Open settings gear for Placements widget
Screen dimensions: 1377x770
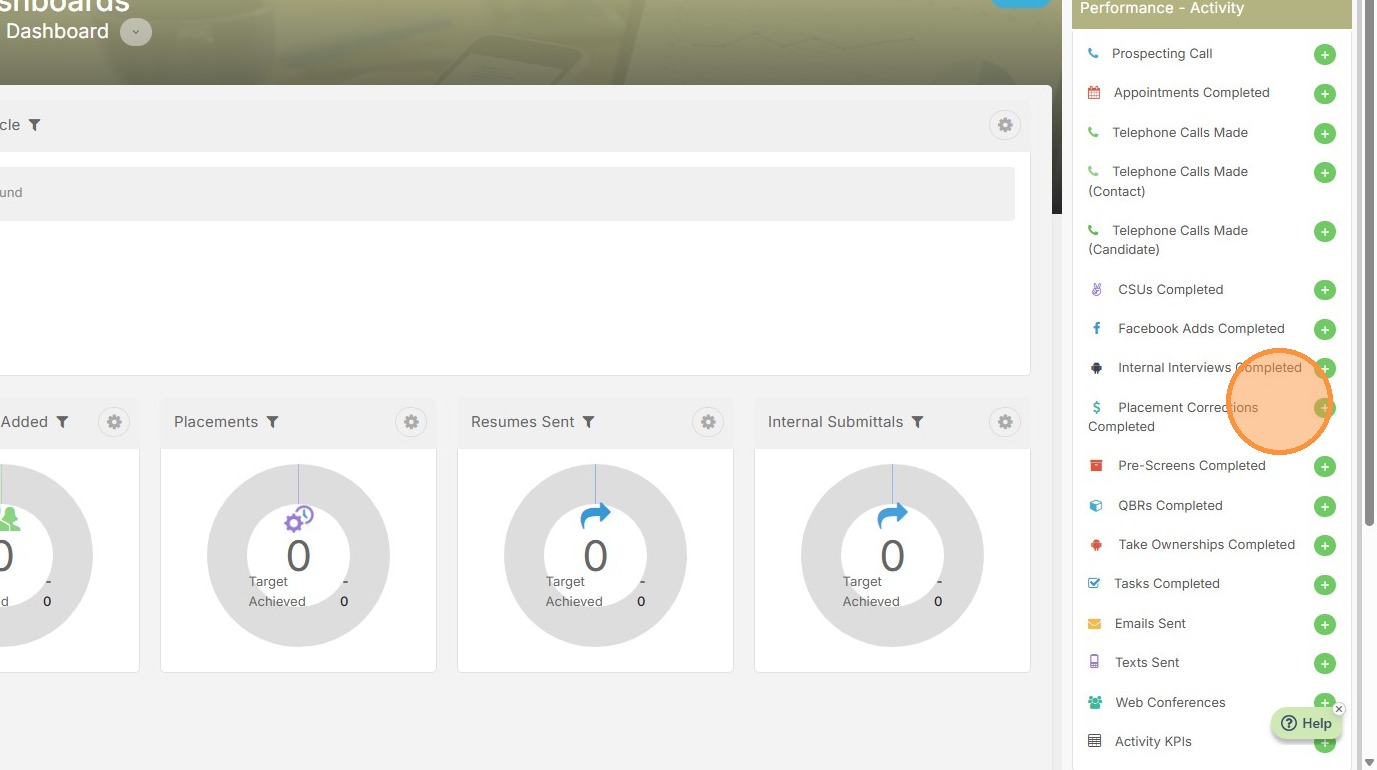tap(411, 422)
